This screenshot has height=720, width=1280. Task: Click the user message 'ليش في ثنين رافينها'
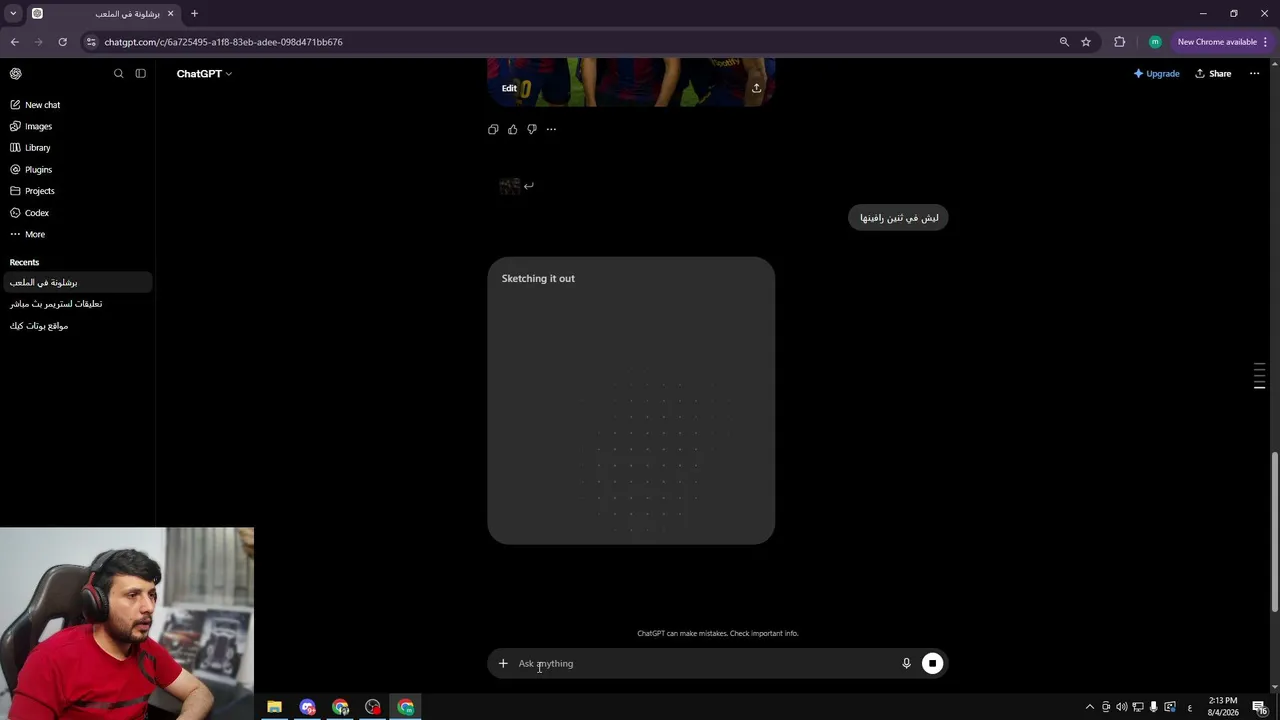tap(898, 218)
